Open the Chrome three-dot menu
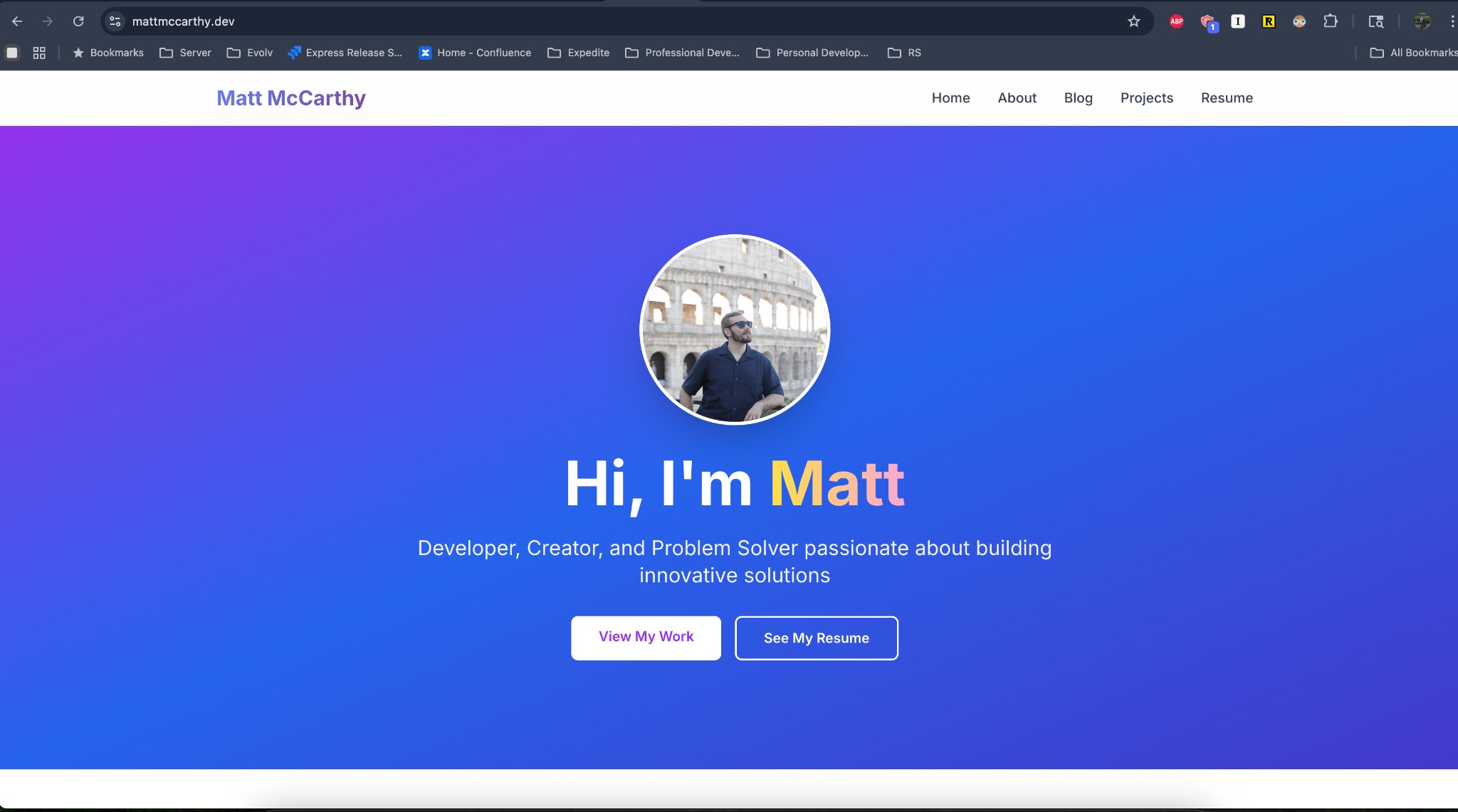 (1451, 21)
